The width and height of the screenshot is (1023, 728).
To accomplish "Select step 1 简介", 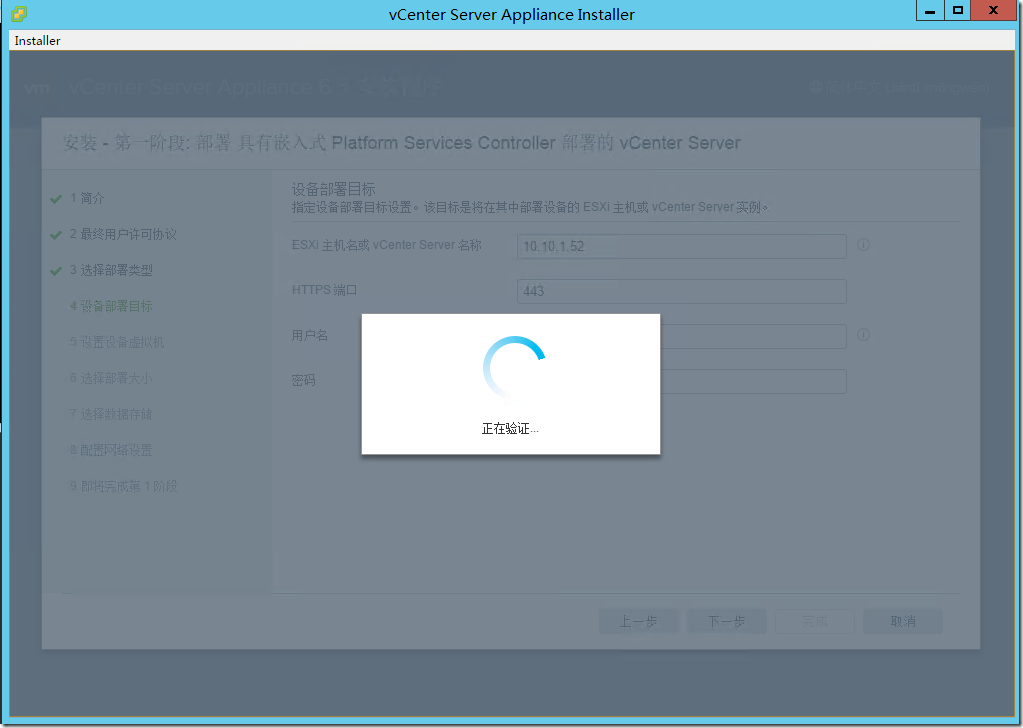I will pyautogui.click(x=87, y=198).
